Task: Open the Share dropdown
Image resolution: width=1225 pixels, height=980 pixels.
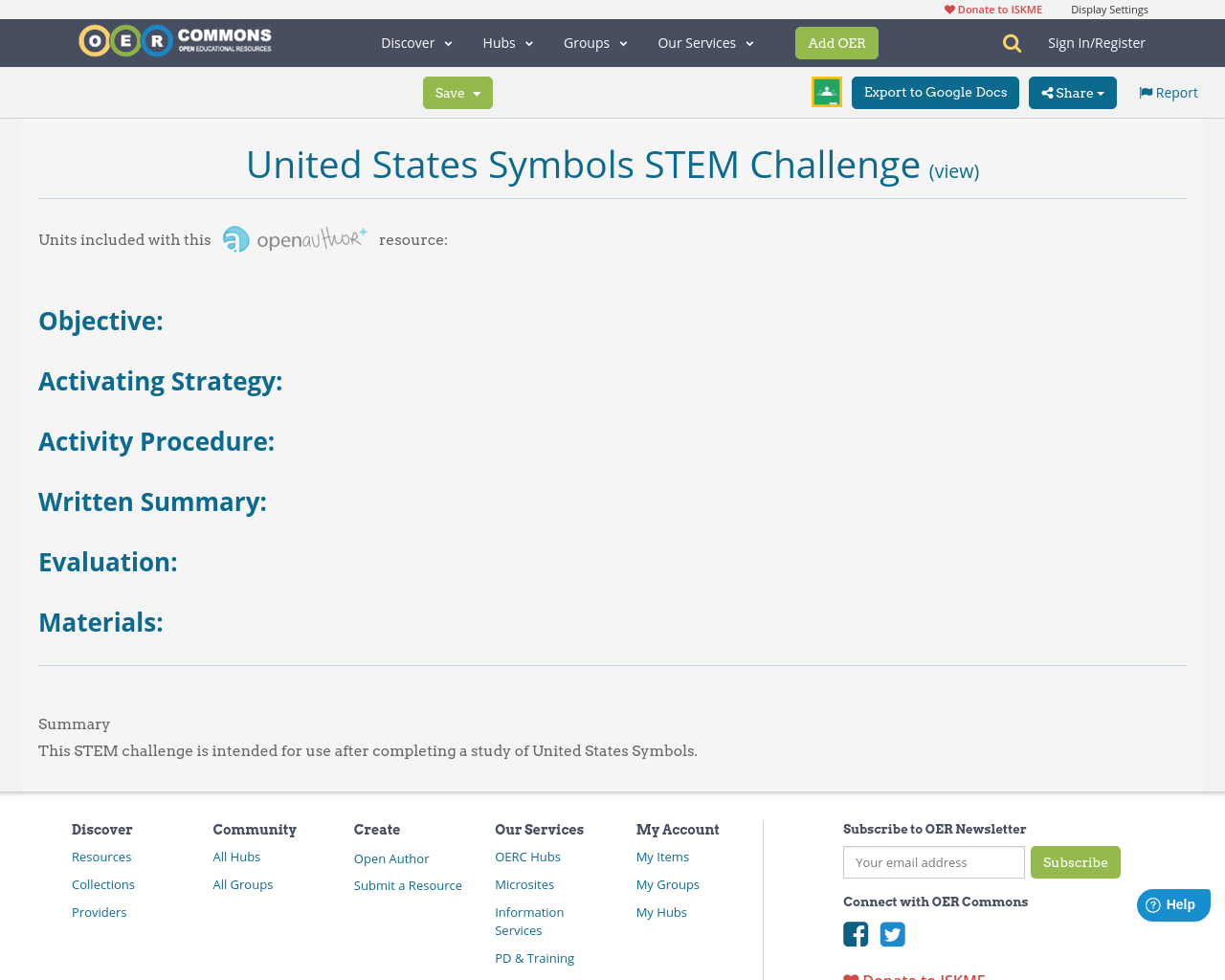Action: 1072,92
